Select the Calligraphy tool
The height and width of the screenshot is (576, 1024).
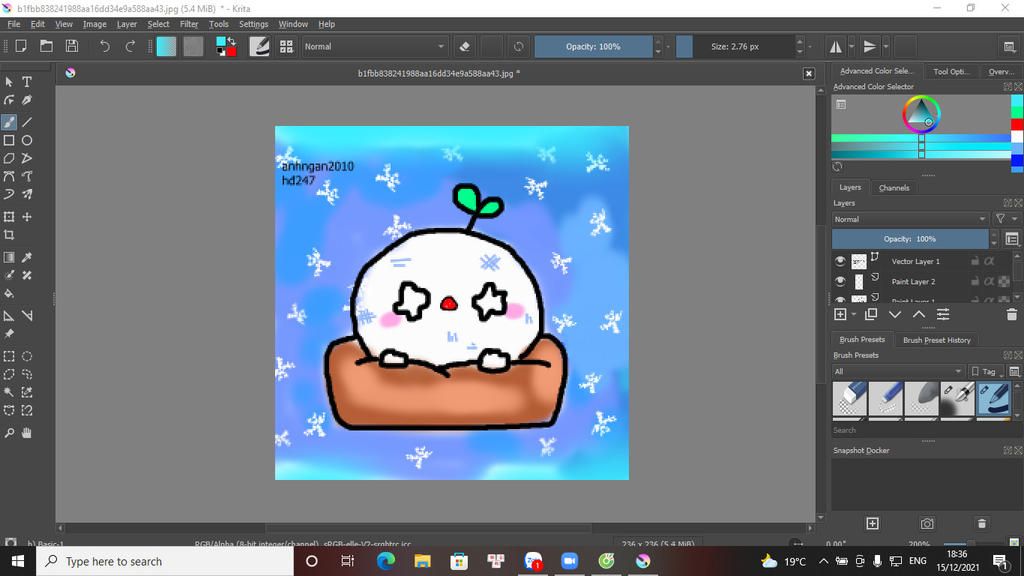coord(27,101)
